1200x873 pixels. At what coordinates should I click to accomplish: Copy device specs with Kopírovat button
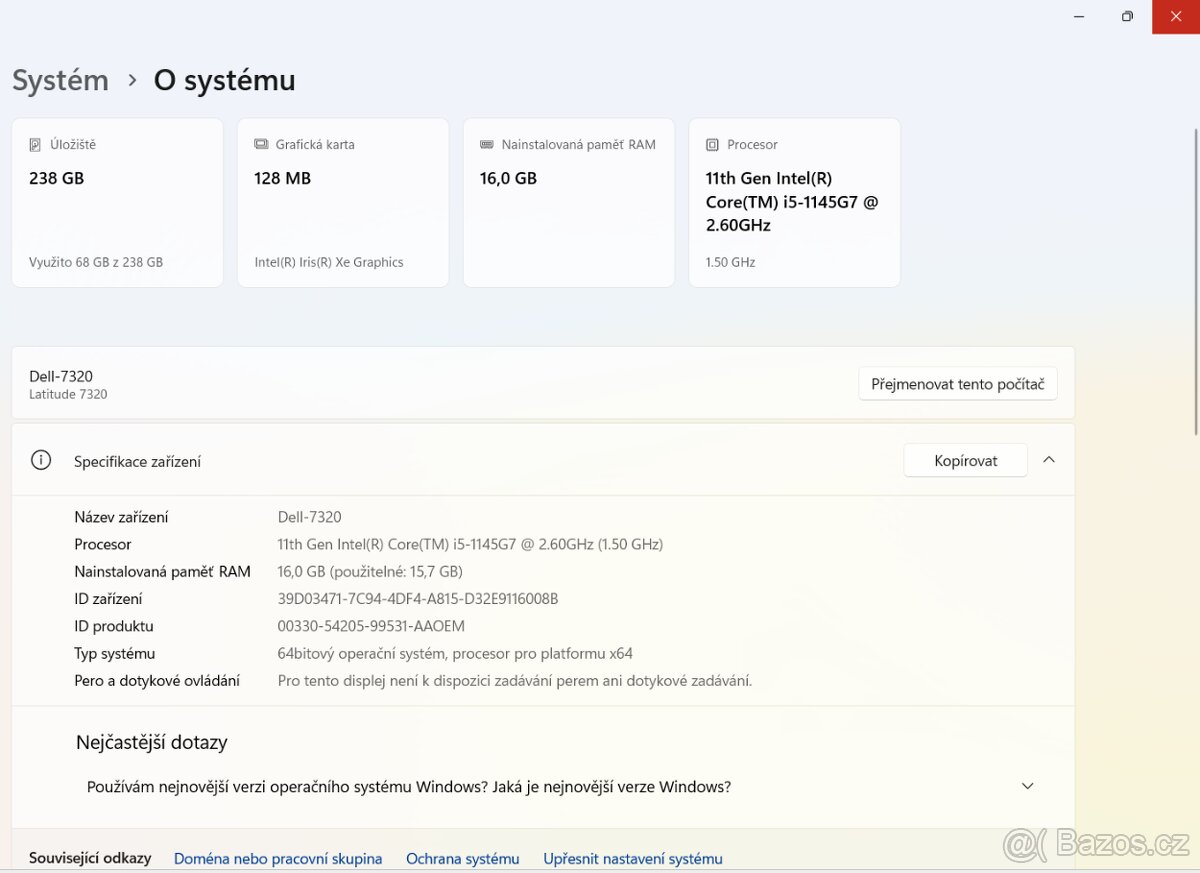pyautogui.click(x=965, y=461)
